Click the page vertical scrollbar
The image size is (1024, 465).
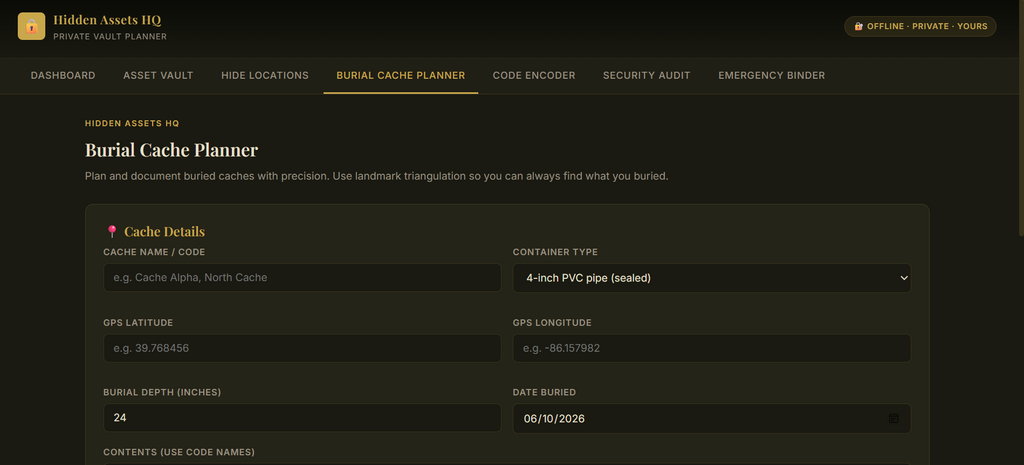click(x=1021, y=118)
